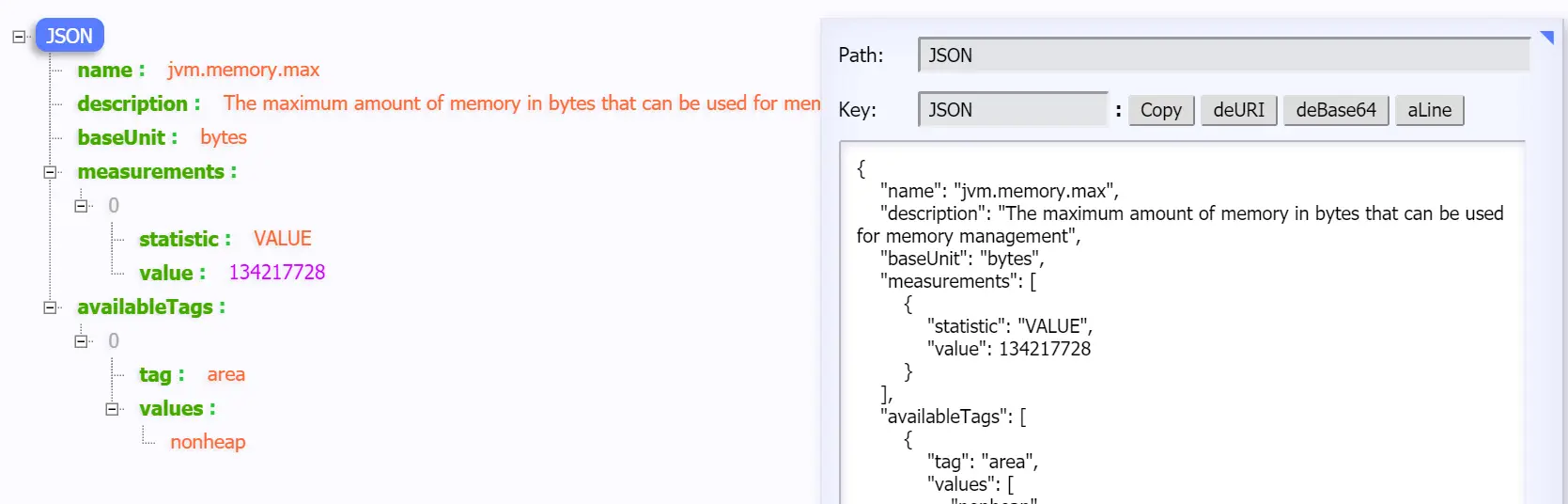
Task: Focus the Path input field
Action: 1224,55
